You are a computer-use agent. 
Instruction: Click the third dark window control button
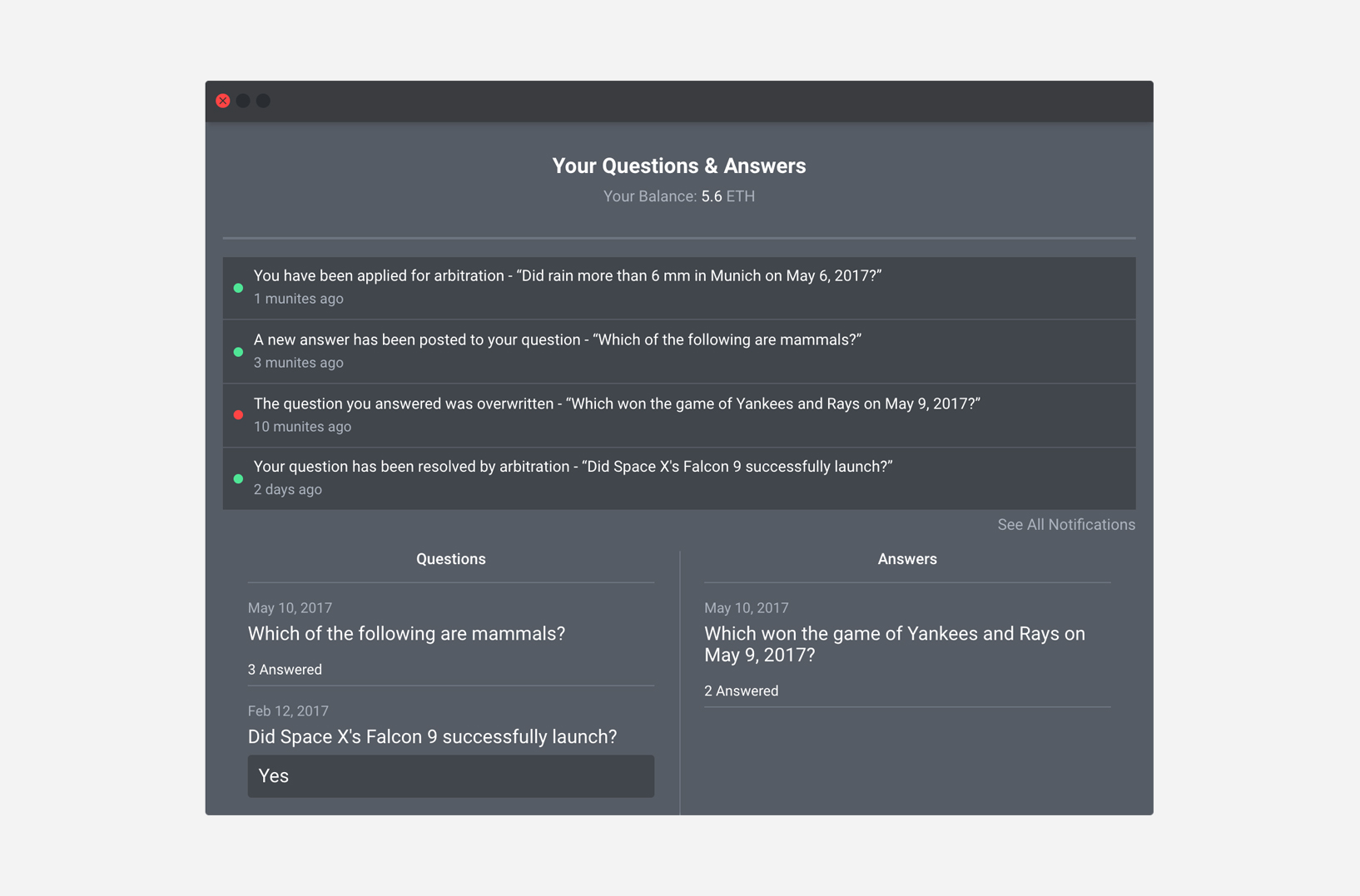coord(263,101)
